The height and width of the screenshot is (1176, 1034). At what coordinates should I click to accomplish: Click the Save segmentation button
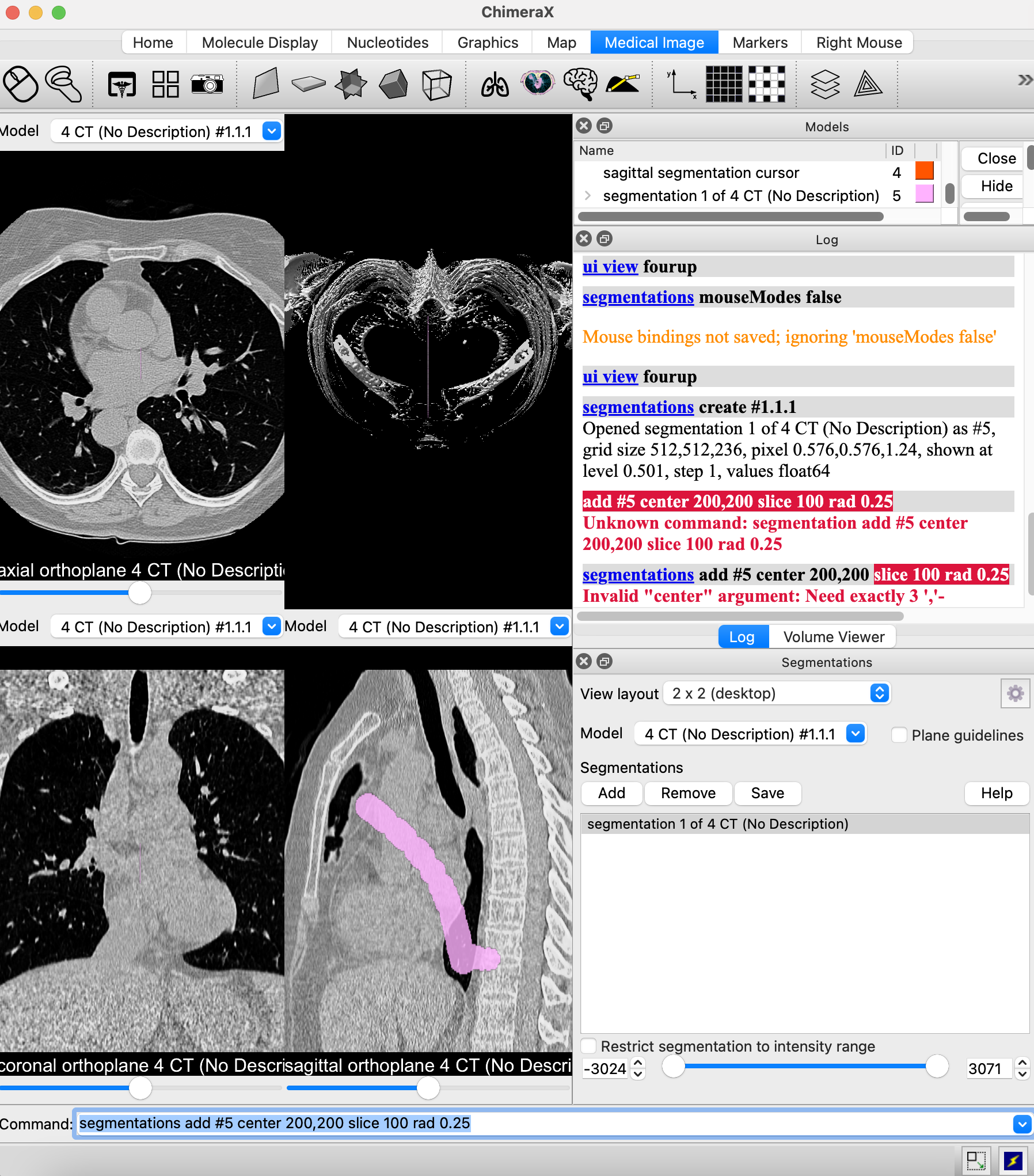[767, 793]
